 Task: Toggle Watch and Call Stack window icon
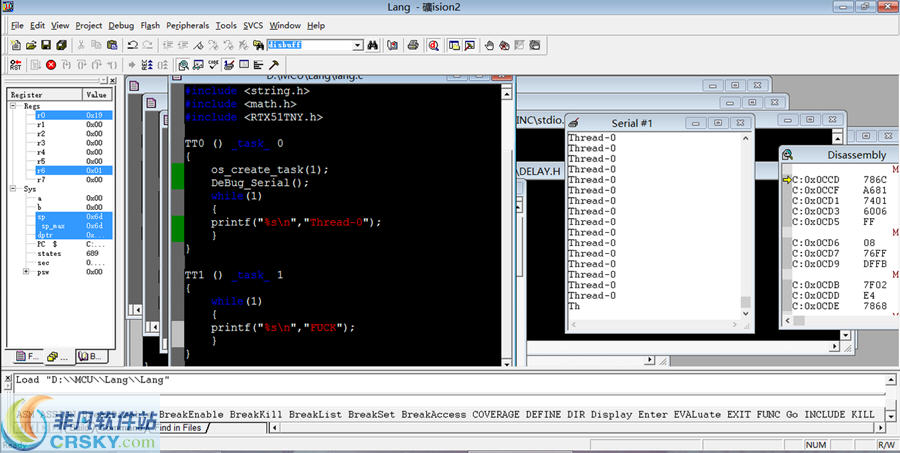[x=198, y=65]
